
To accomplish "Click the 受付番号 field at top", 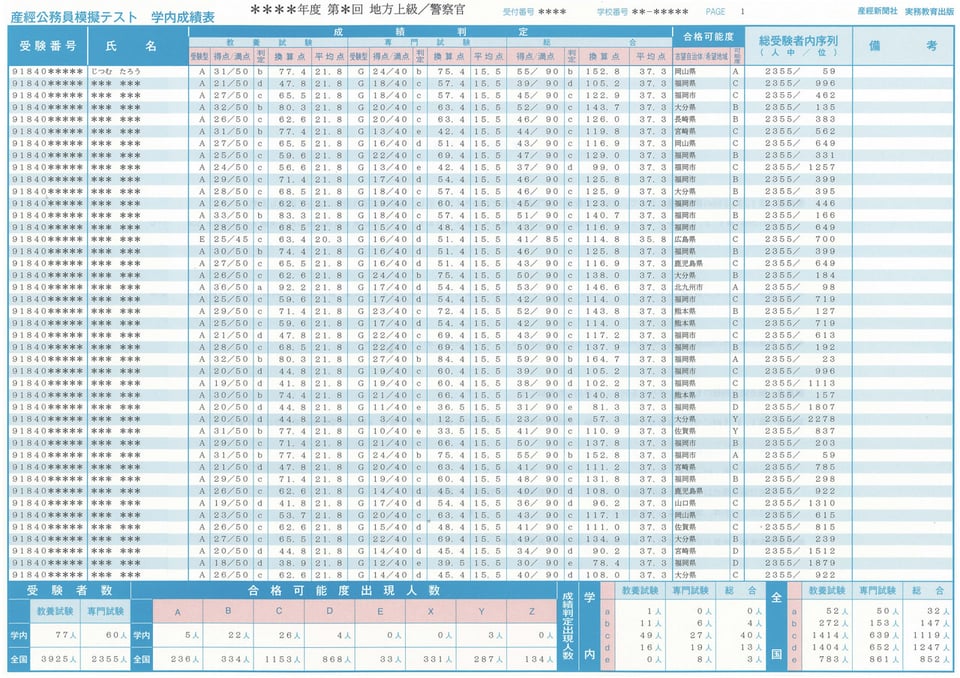I will (x=536, y=11).
